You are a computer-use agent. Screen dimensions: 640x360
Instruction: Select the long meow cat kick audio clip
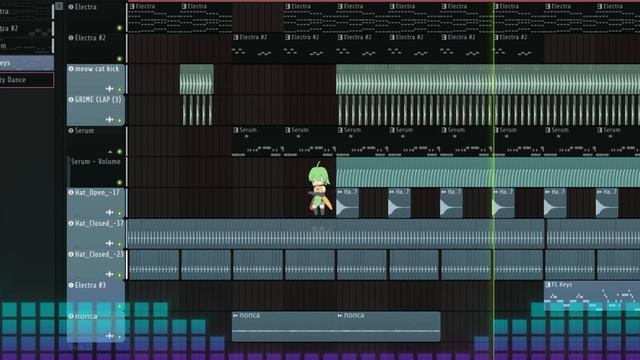[488, 79]
